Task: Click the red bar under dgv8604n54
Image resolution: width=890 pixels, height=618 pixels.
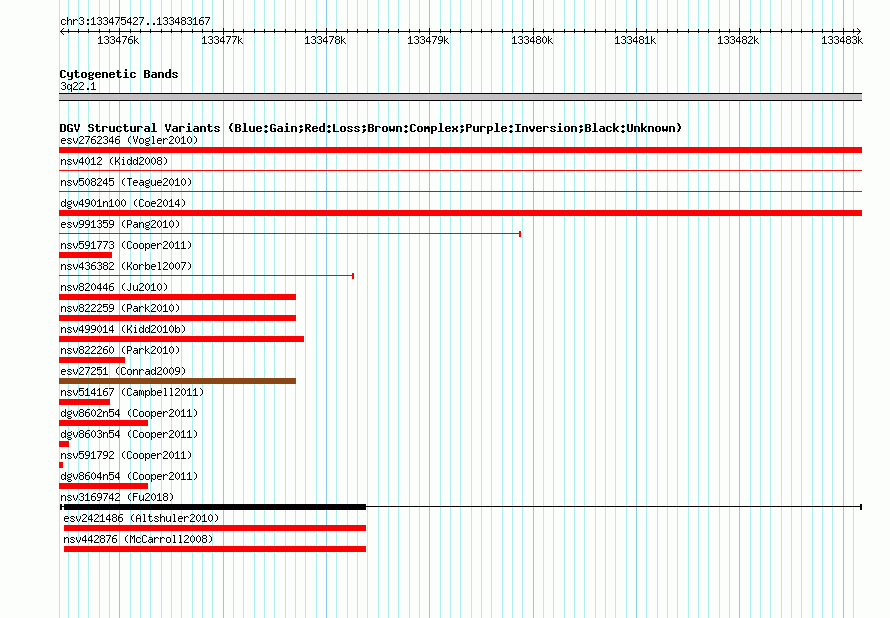Action: tap(103, 486)
